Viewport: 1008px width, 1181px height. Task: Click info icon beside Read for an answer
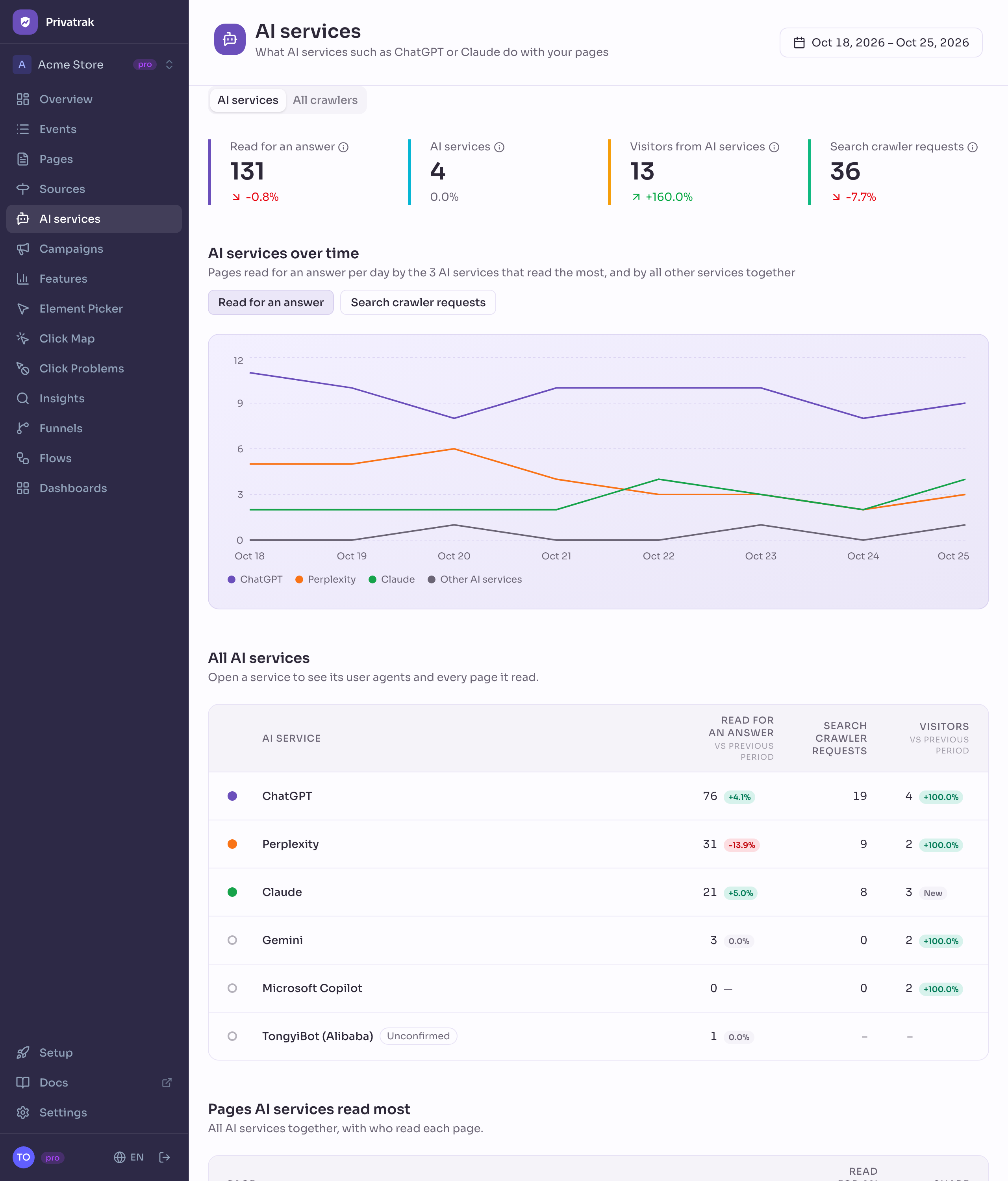point(343,147)
